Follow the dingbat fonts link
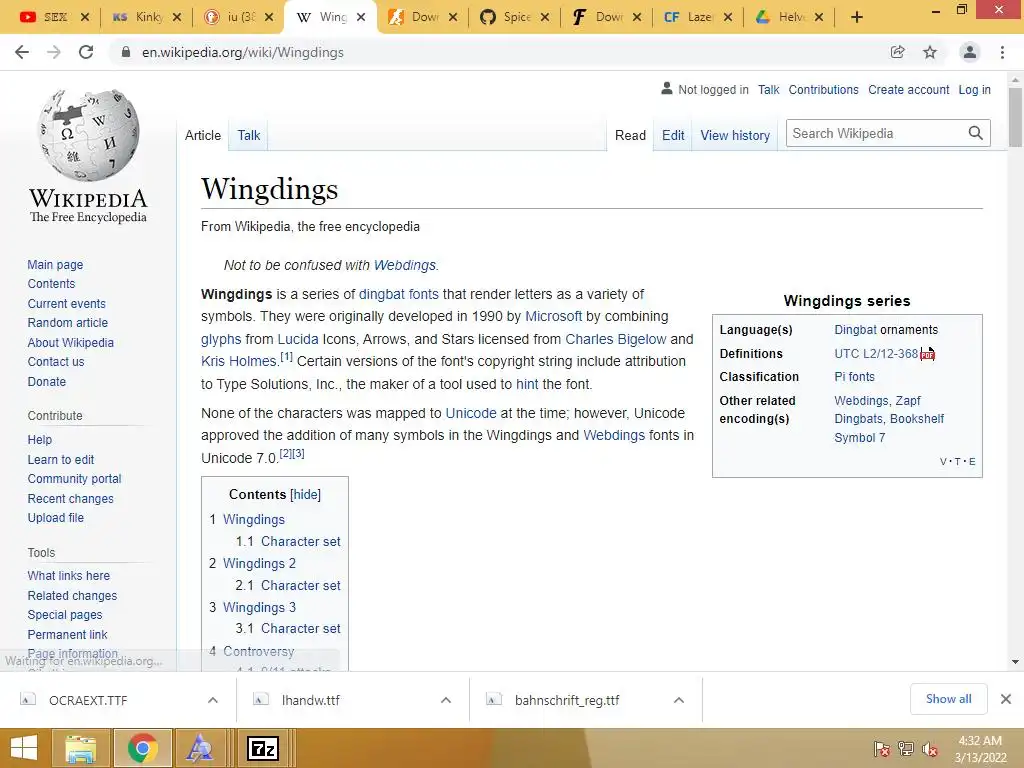 [x=398, y=294]
